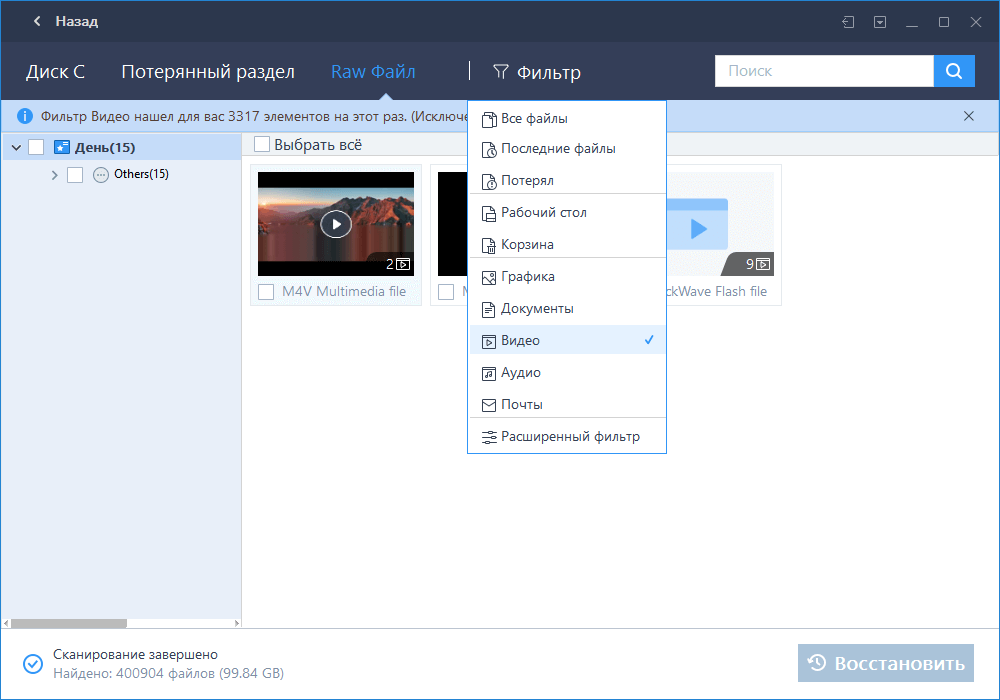Check the День(15) checkbox
The width and height of the screenshot is (1000, 700).
pyautogui.click(x=36, y=147)
